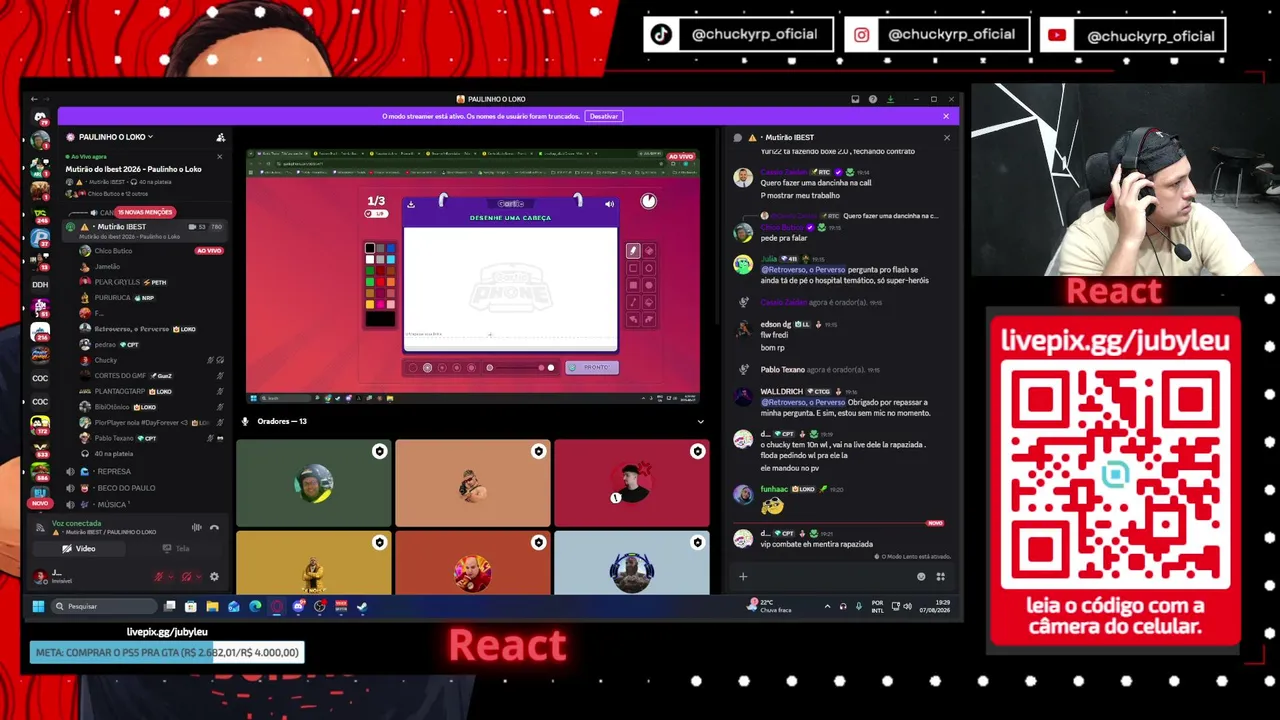Disconnect from the voice channel
Viewport: 1280px width, 720px height.
click(x=214, y=527)
